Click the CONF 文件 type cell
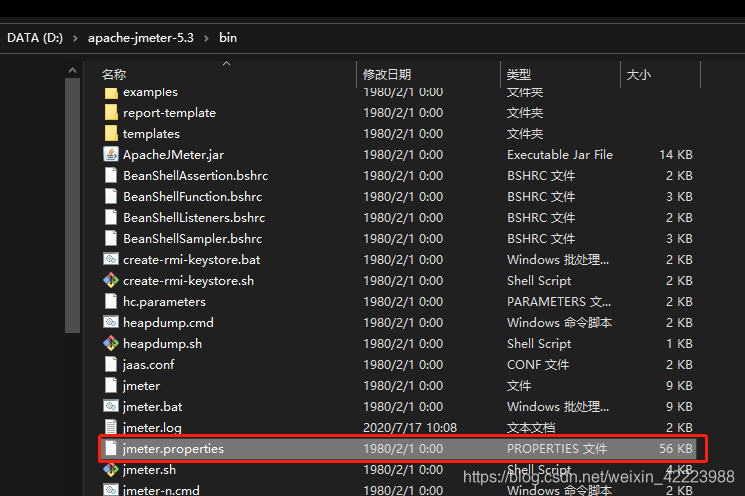Image resolution: width=745 pixels, height=496 pixels. point(538,364)
